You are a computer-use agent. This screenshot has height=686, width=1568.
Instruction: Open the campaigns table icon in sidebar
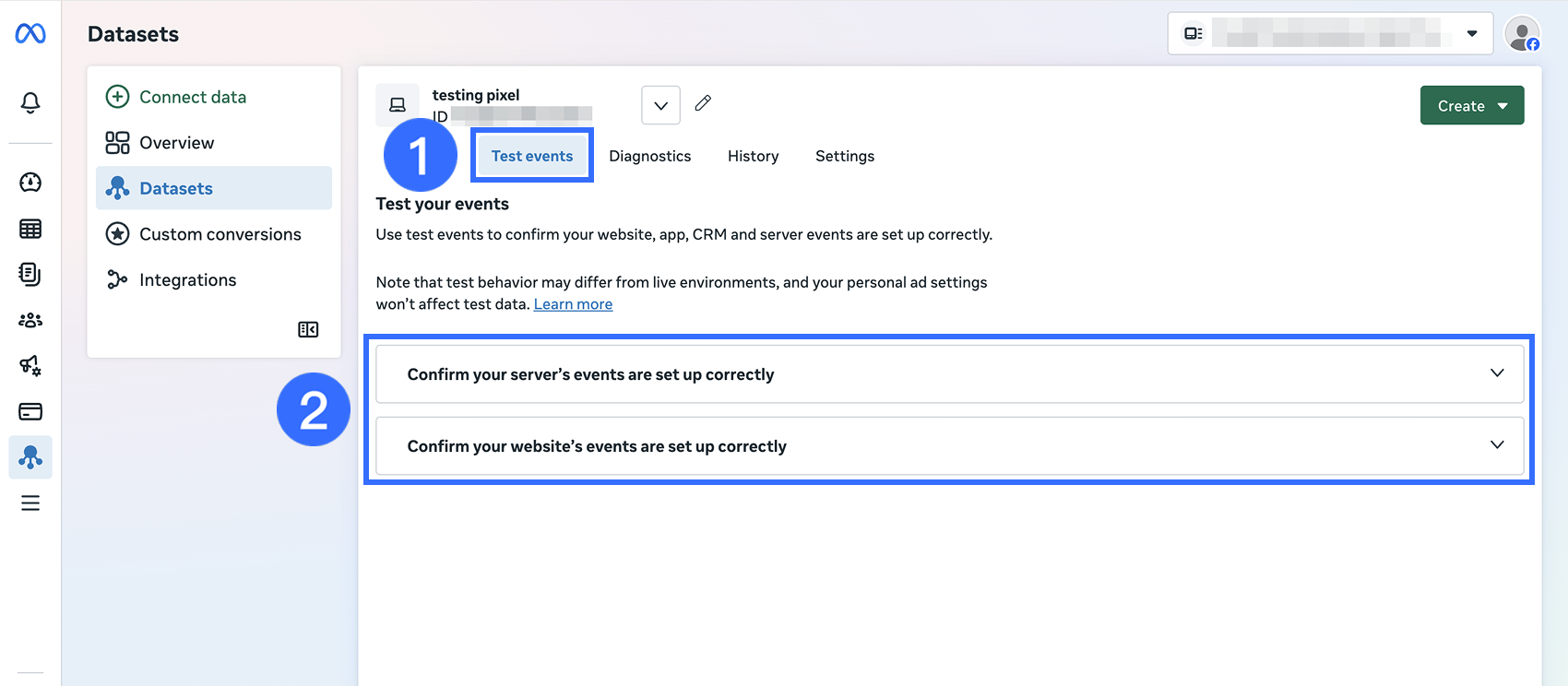(30, 229)
